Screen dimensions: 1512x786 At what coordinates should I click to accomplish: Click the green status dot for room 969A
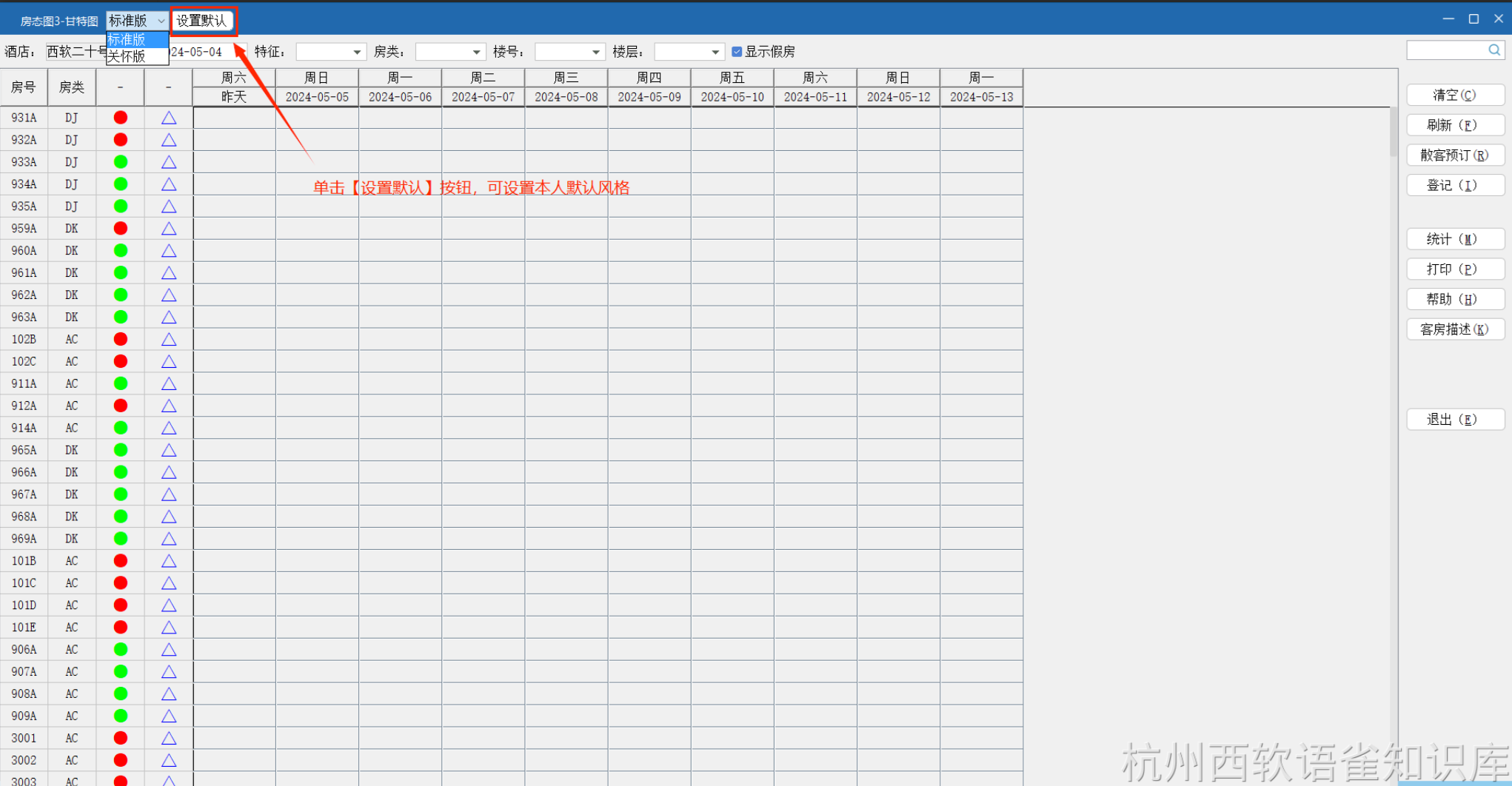click(x=121, y=539)
